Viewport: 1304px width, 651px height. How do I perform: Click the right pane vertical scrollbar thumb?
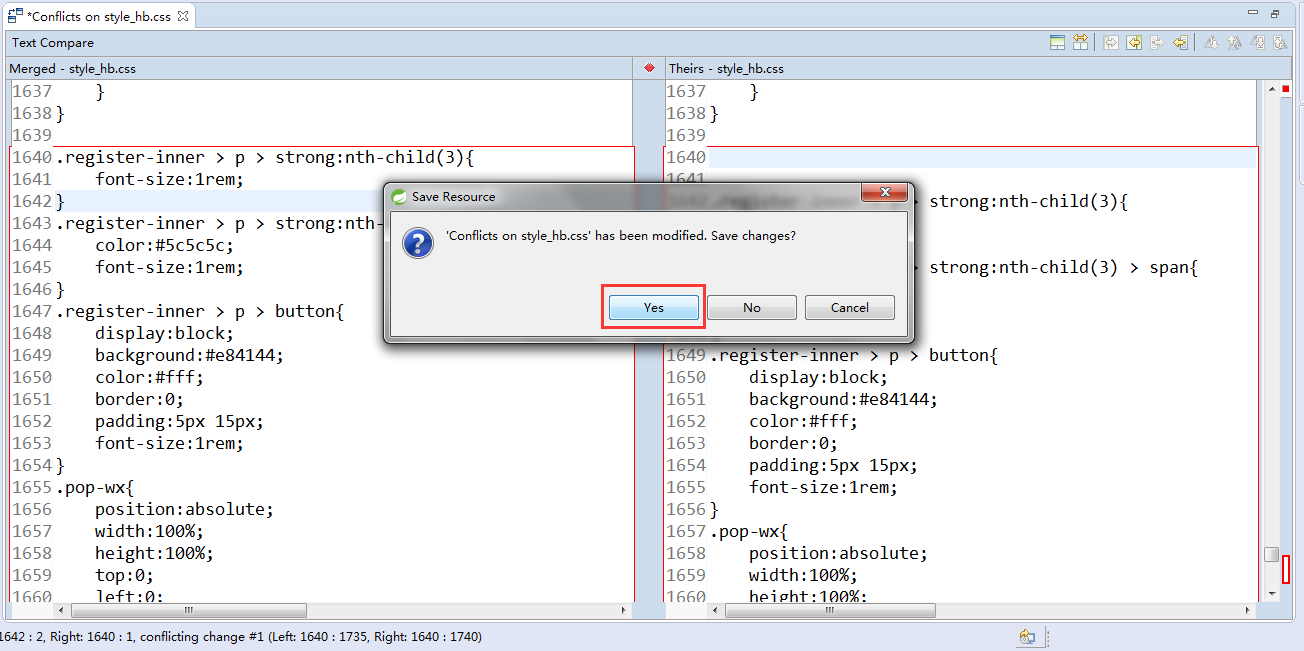1270,554
